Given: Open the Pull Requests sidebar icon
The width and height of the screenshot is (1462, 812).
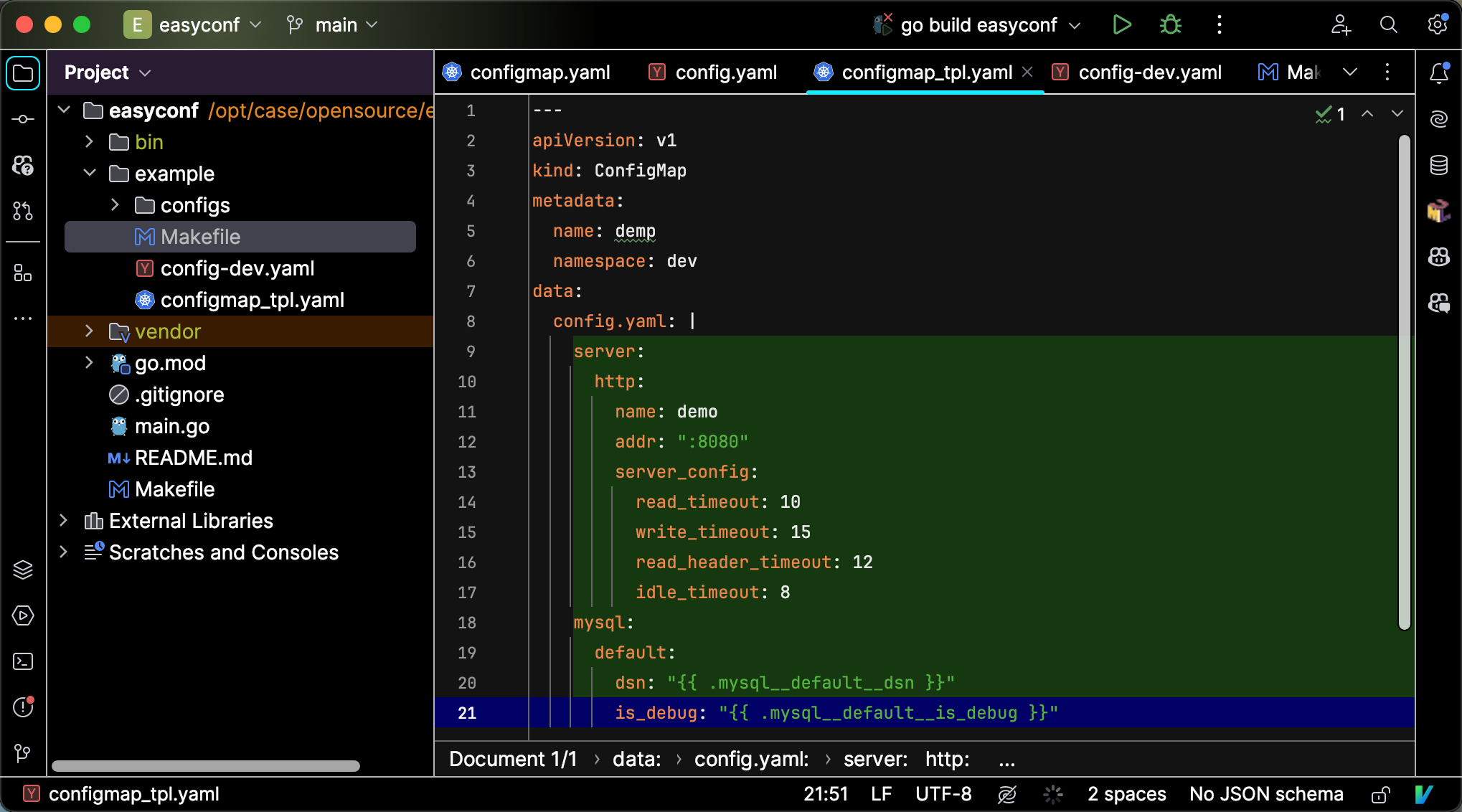Looking at the screenshot, I should (23, 211).
